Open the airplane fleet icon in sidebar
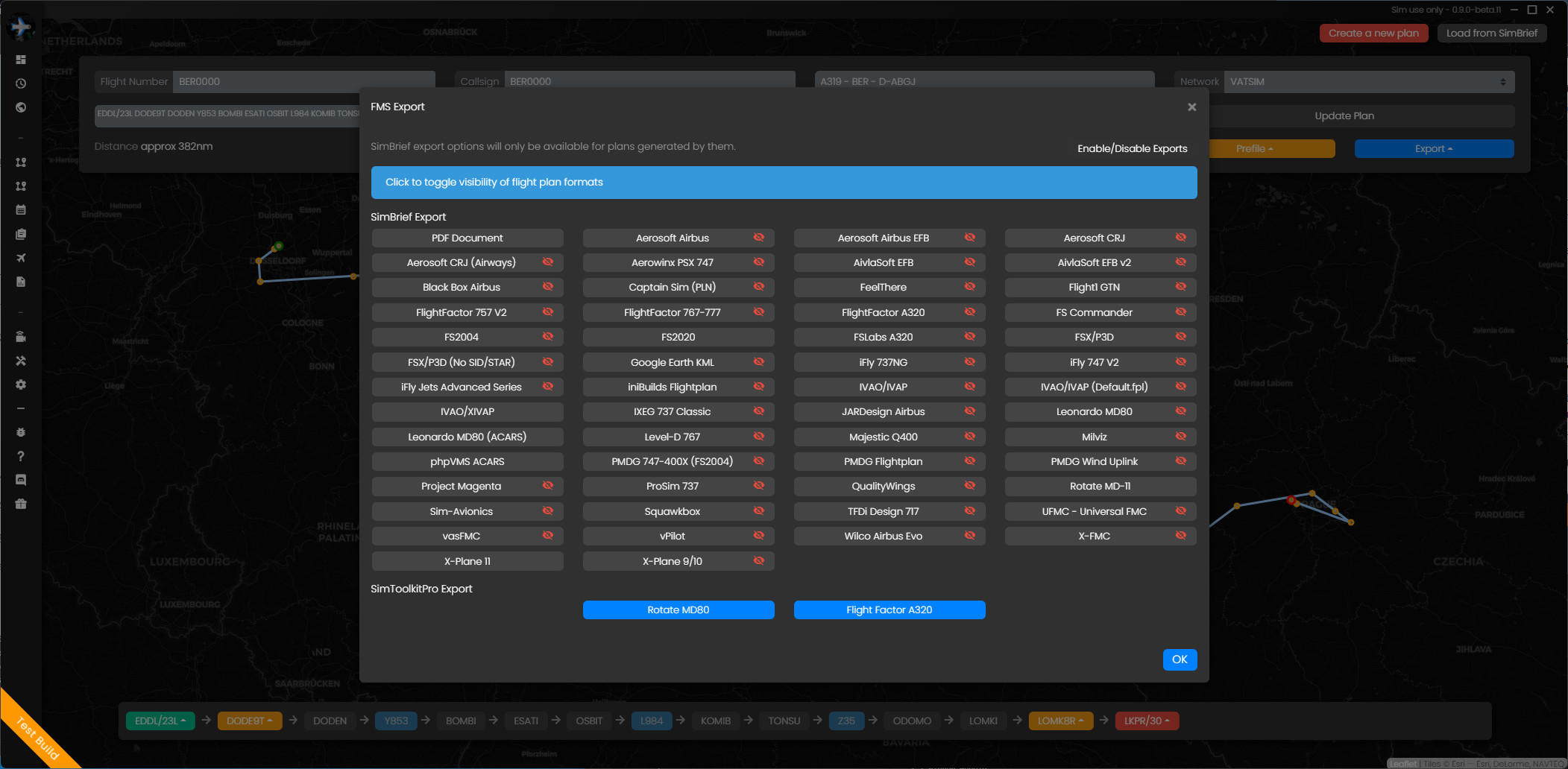This screenshot has width=1568, height=769. click(21, 258)
